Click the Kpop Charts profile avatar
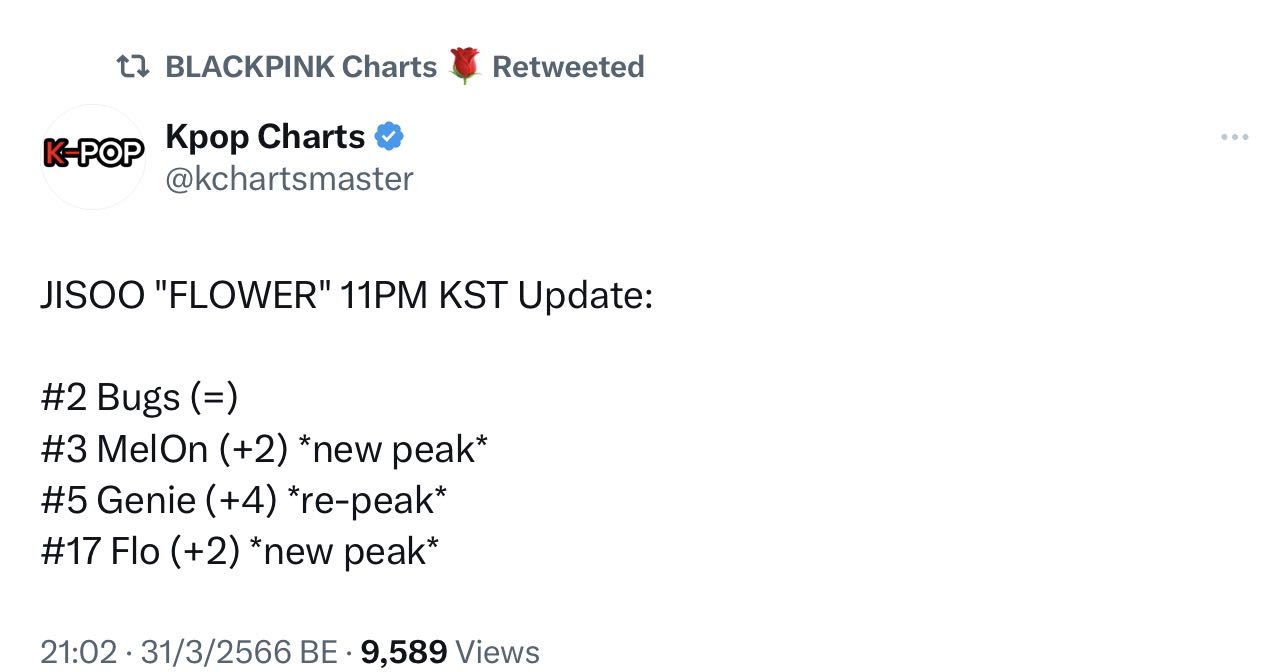Image resolution: width=1266 pixels, height=672 pixels. tap(93, 157)
